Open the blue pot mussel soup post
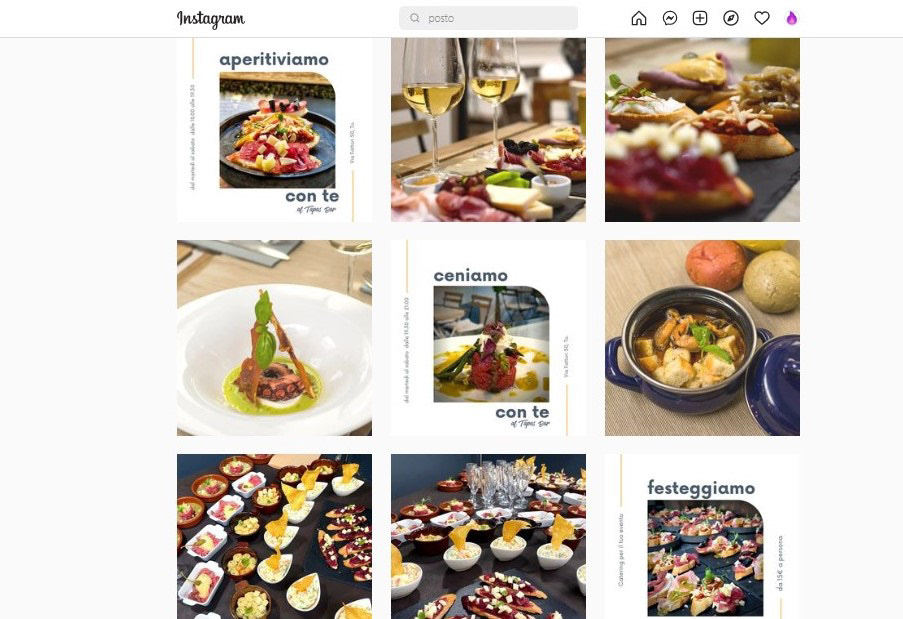 [x=702, y=338]
